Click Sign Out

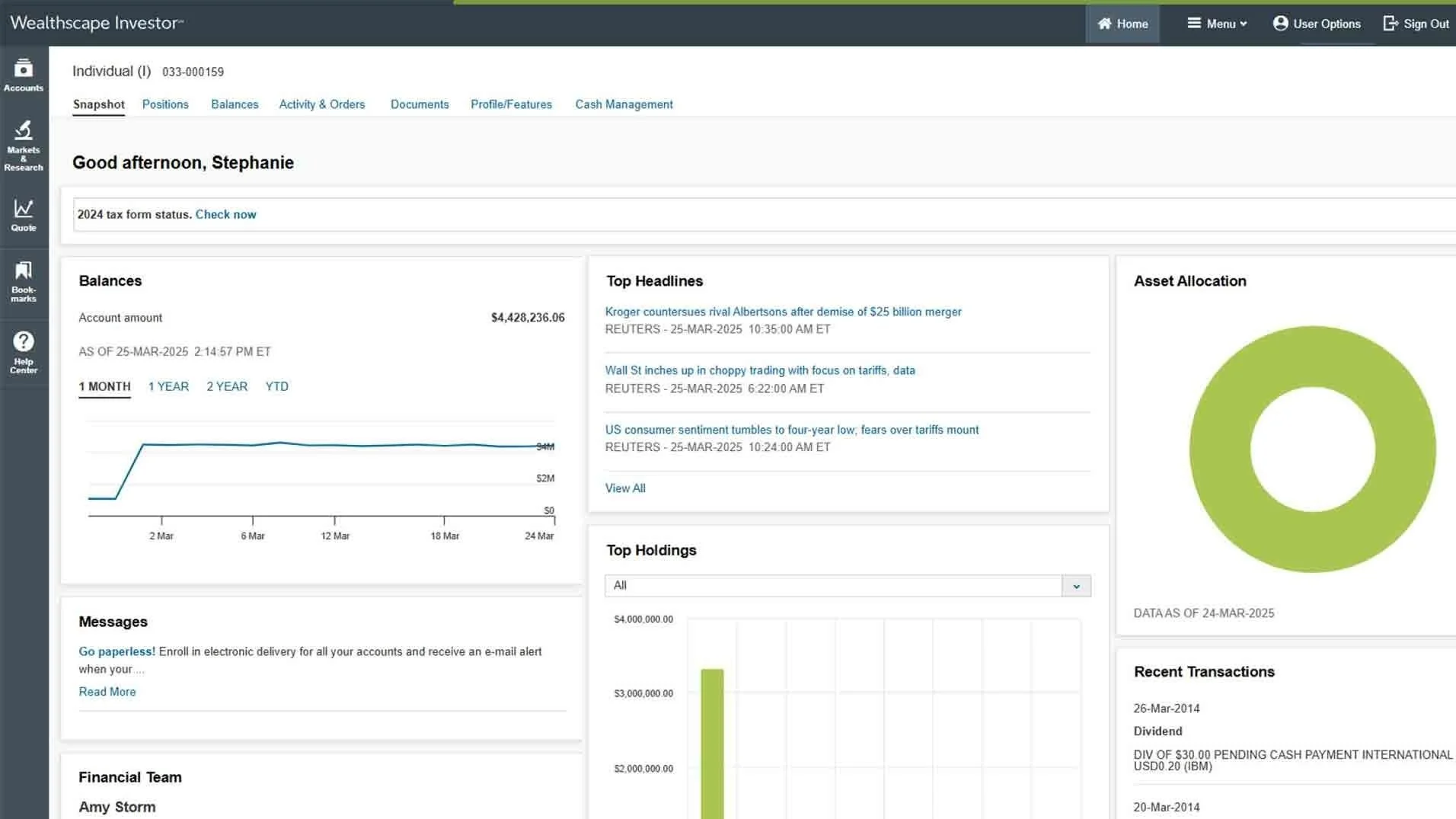click(1416, 24)
